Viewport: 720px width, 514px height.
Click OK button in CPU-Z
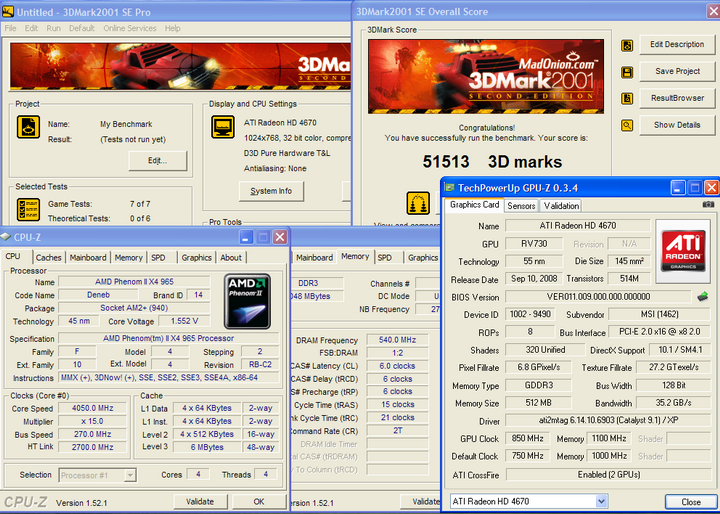259,502
